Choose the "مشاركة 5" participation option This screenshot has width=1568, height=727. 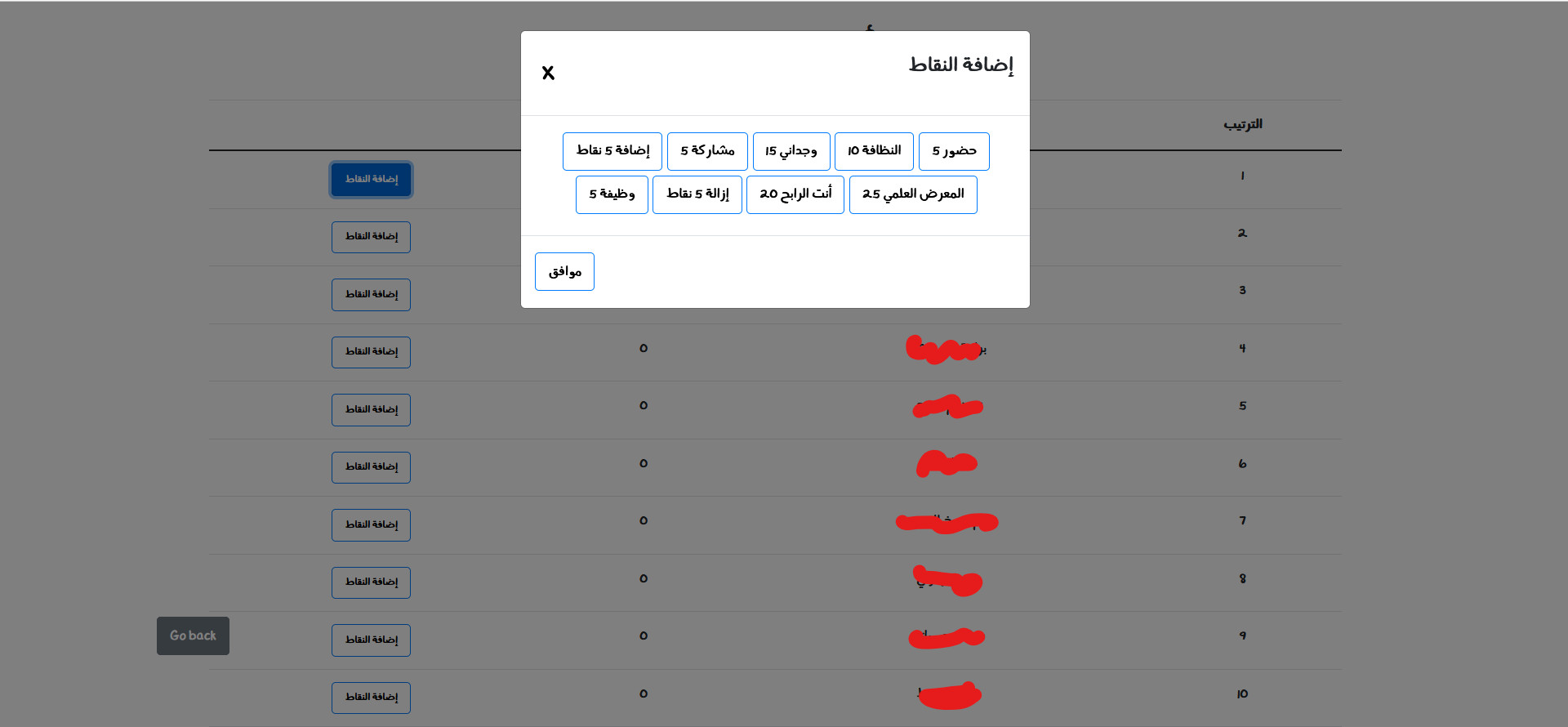click(706, 151)
